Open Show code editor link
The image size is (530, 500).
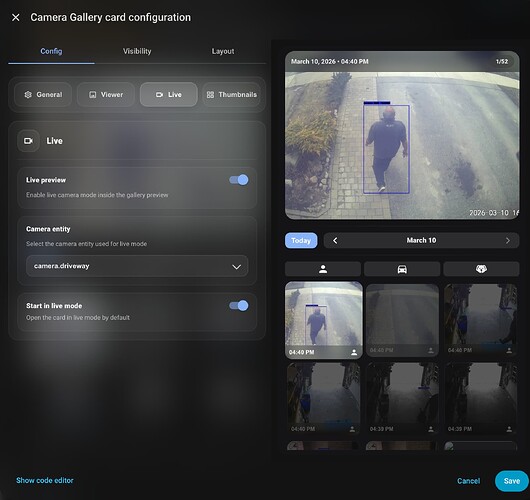point(45,480)
